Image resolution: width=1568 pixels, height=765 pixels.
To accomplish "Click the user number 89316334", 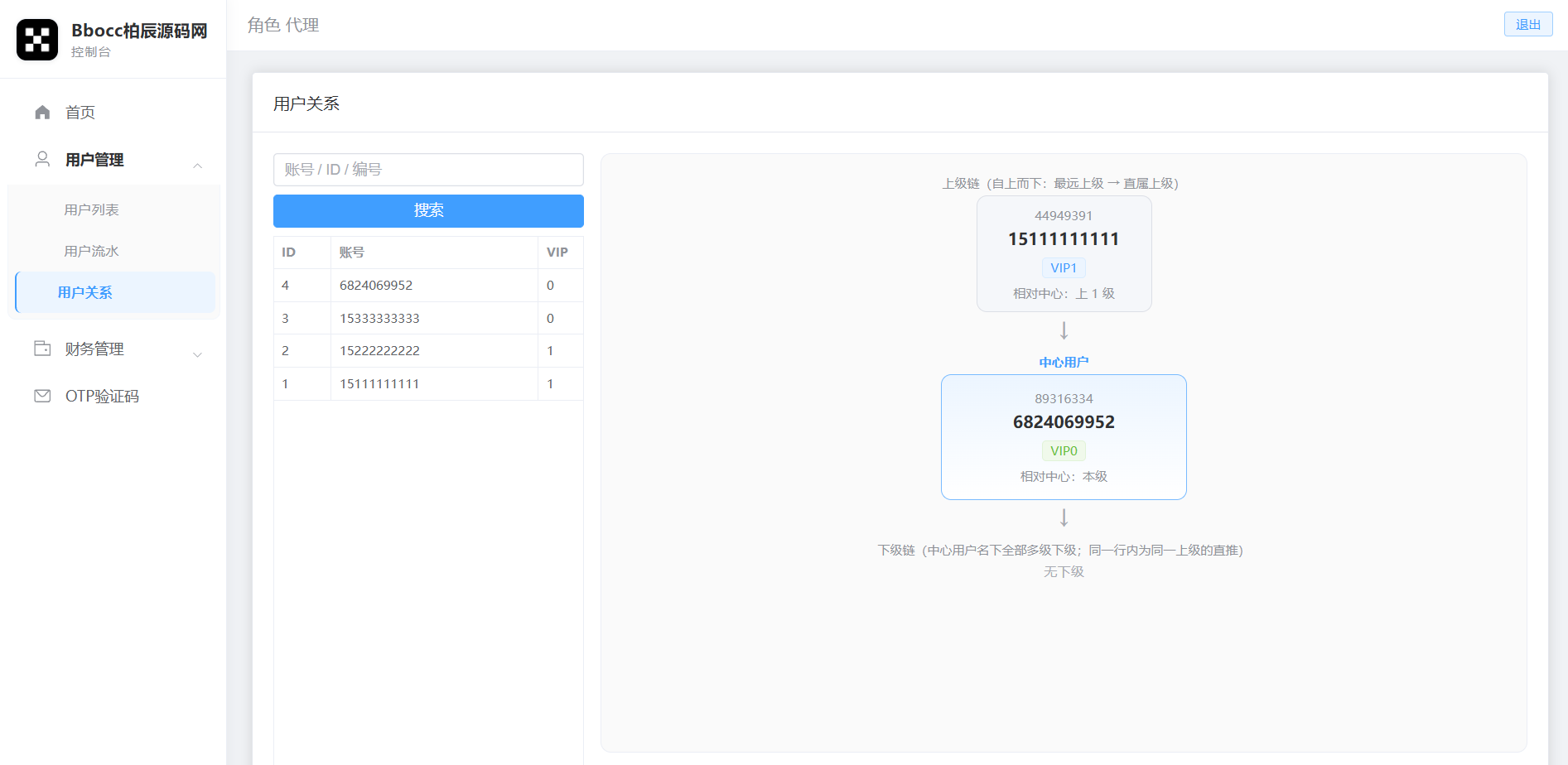I will pyautogui.click(x=1064, y=398).
